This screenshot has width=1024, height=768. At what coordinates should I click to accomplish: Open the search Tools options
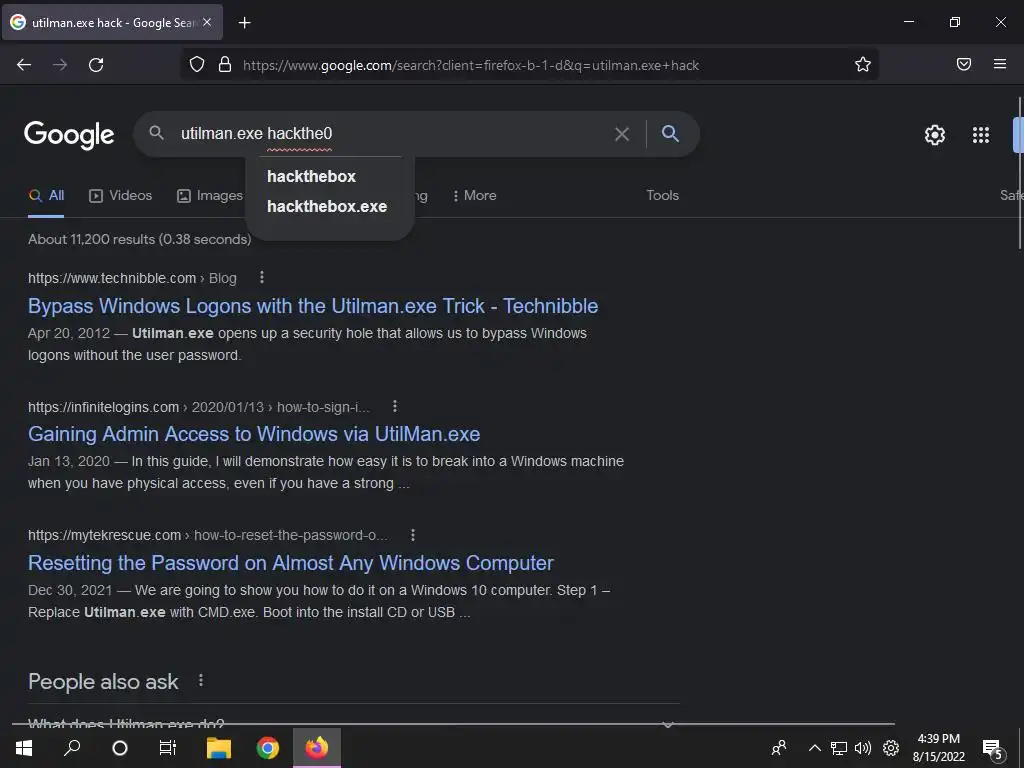point(662,195)
